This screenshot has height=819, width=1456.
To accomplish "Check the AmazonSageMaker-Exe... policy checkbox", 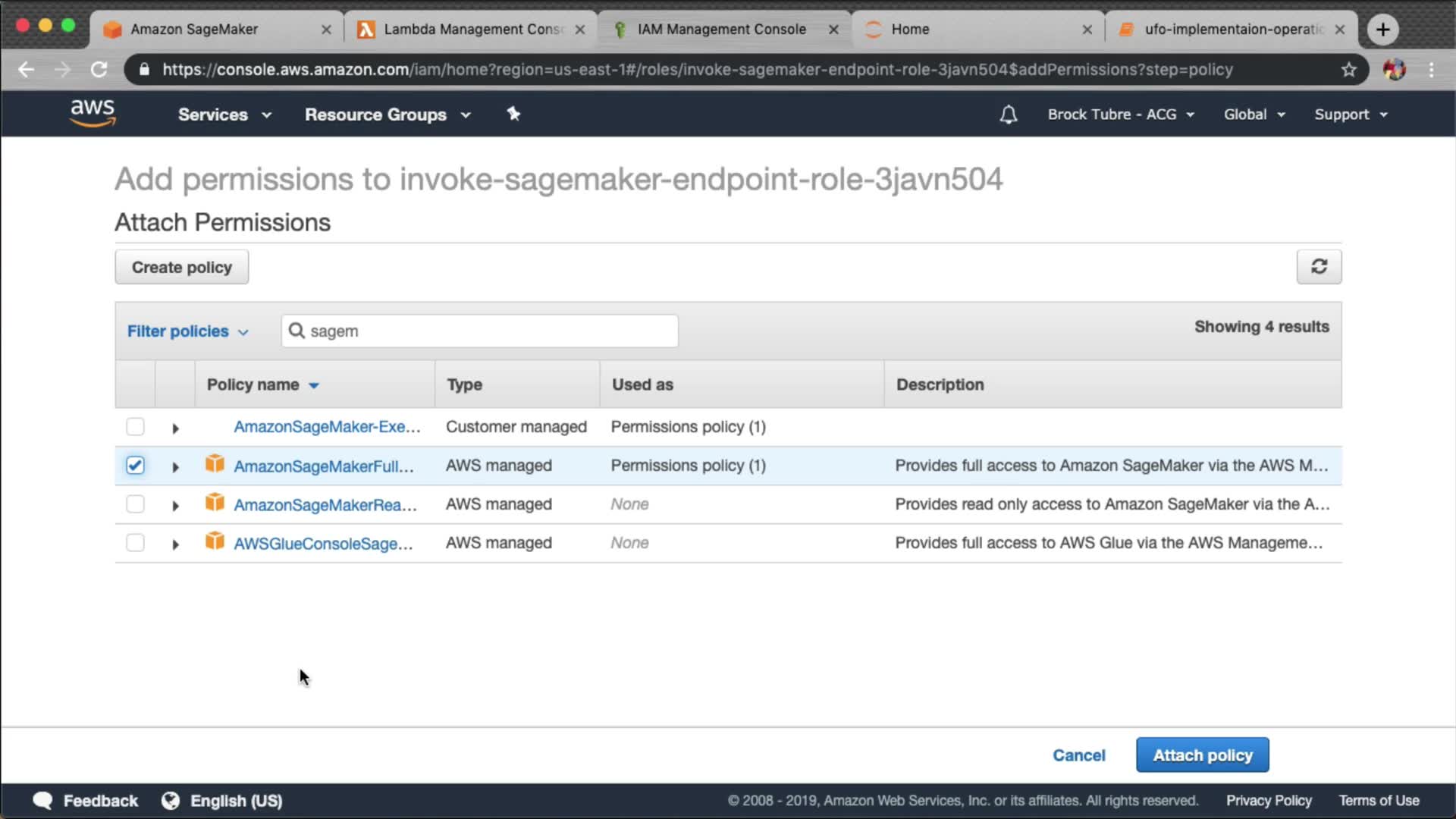I will pos(135,427).
